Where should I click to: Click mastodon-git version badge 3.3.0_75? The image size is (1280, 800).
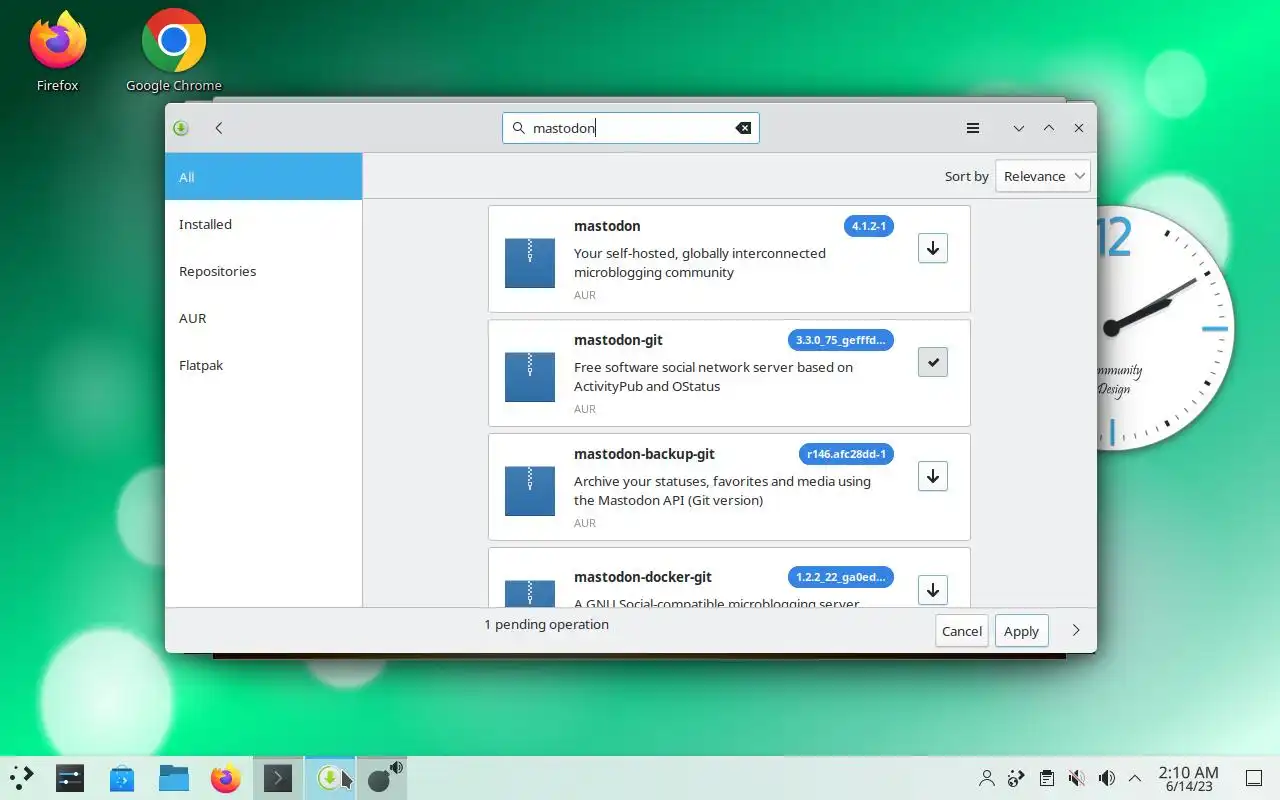(840, 340)
